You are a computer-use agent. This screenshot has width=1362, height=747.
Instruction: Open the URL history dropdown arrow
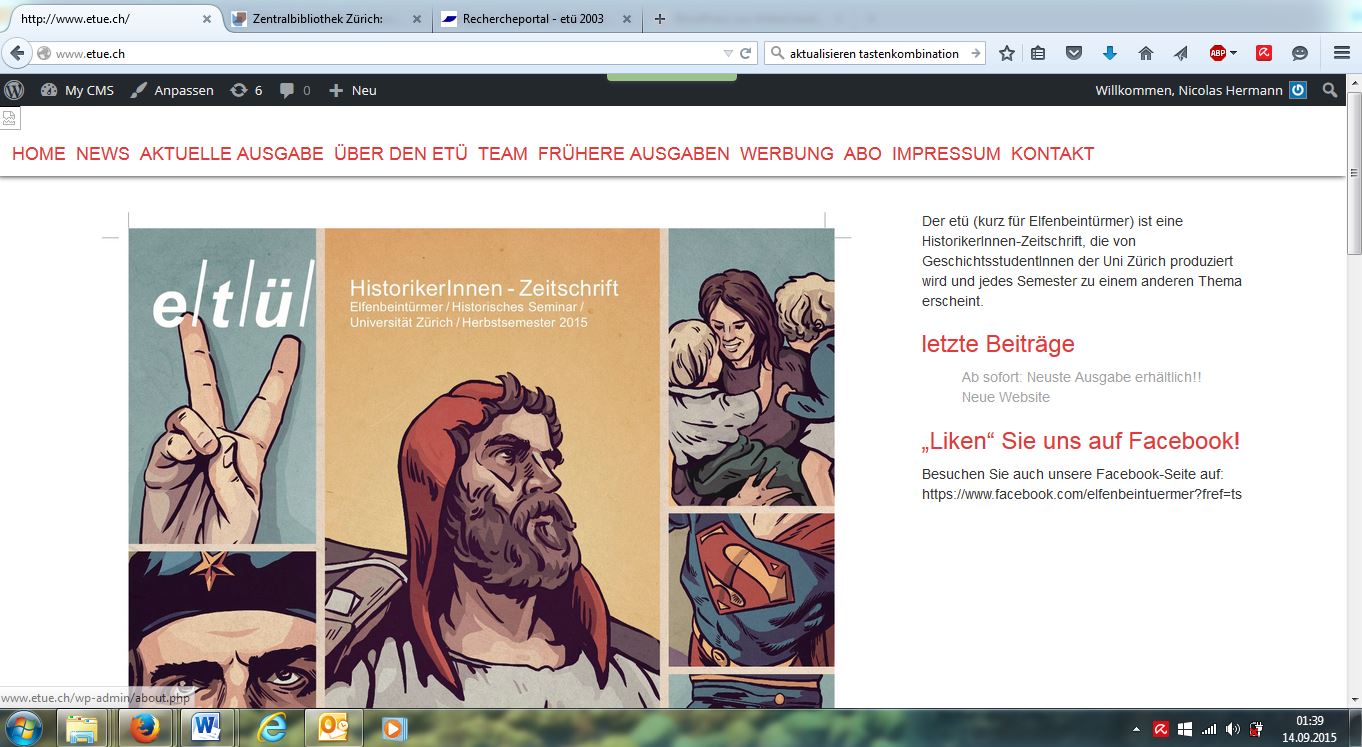pyautogui.click(x=728, y=54)
